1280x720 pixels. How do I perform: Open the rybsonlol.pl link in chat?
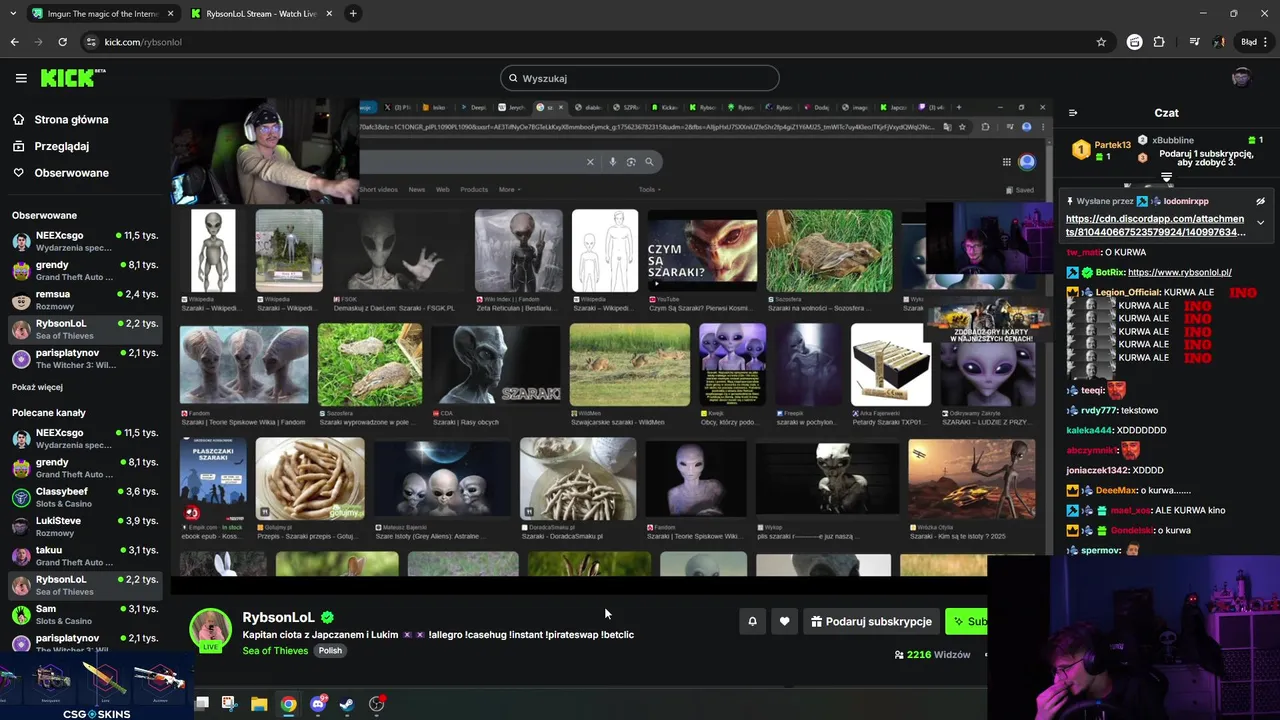pyautogui.click(x=1179, y=272)
